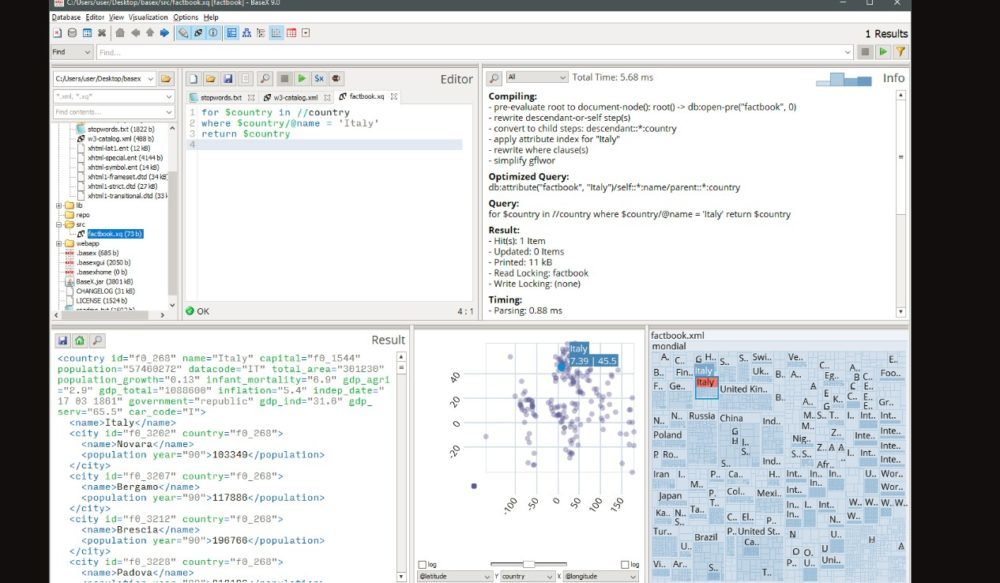Open the Find mode dropdown
1000x583 pixels.
[x=72, y=51]
